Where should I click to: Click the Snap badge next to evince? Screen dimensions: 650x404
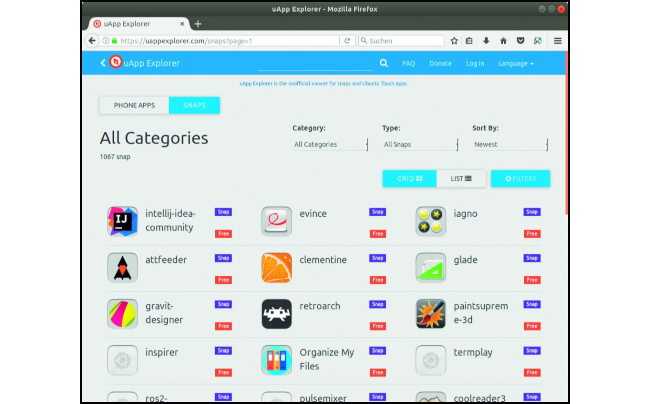tap(378, 212)
